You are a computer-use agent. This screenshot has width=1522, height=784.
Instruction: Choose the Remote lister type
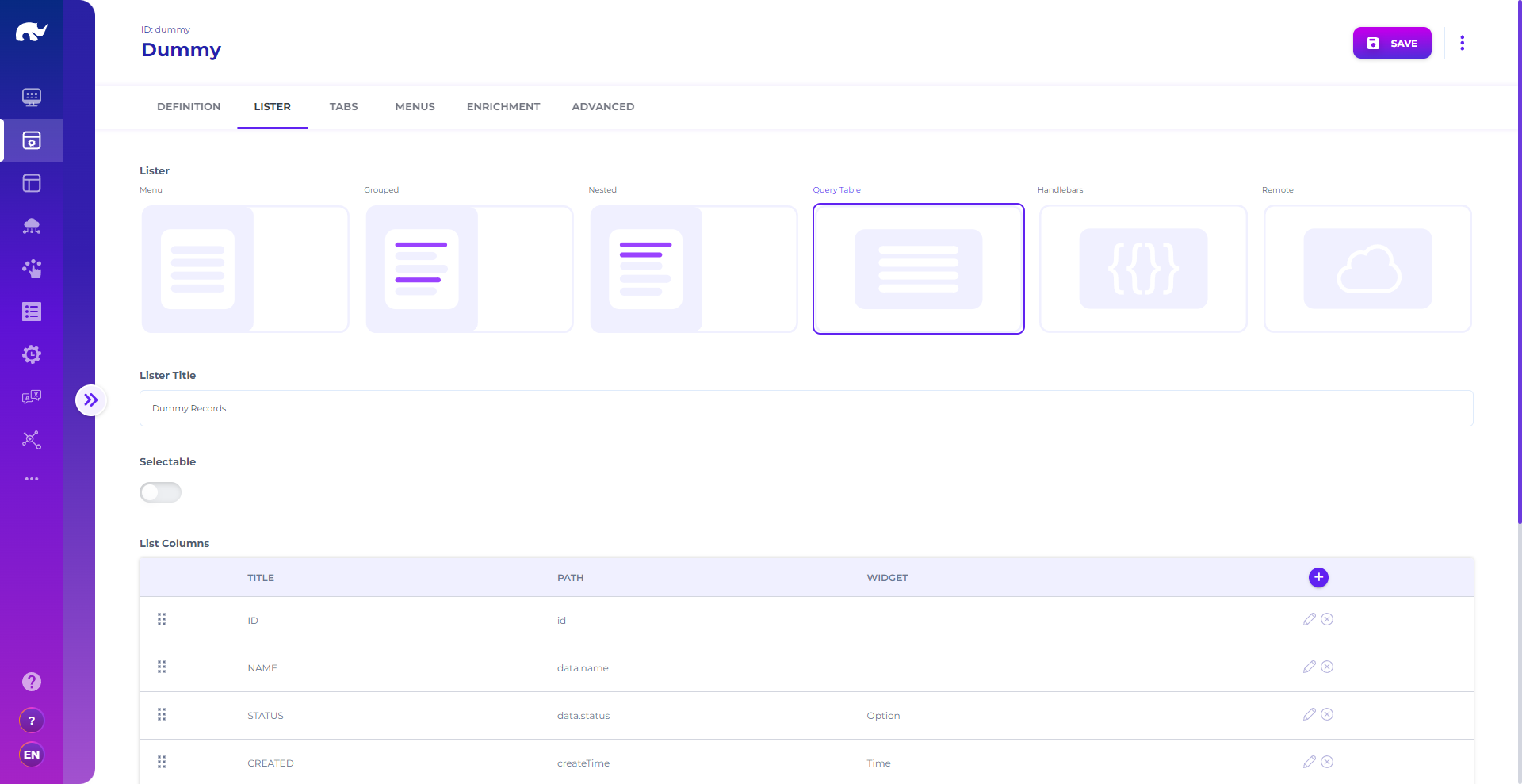click(1367, 269)
